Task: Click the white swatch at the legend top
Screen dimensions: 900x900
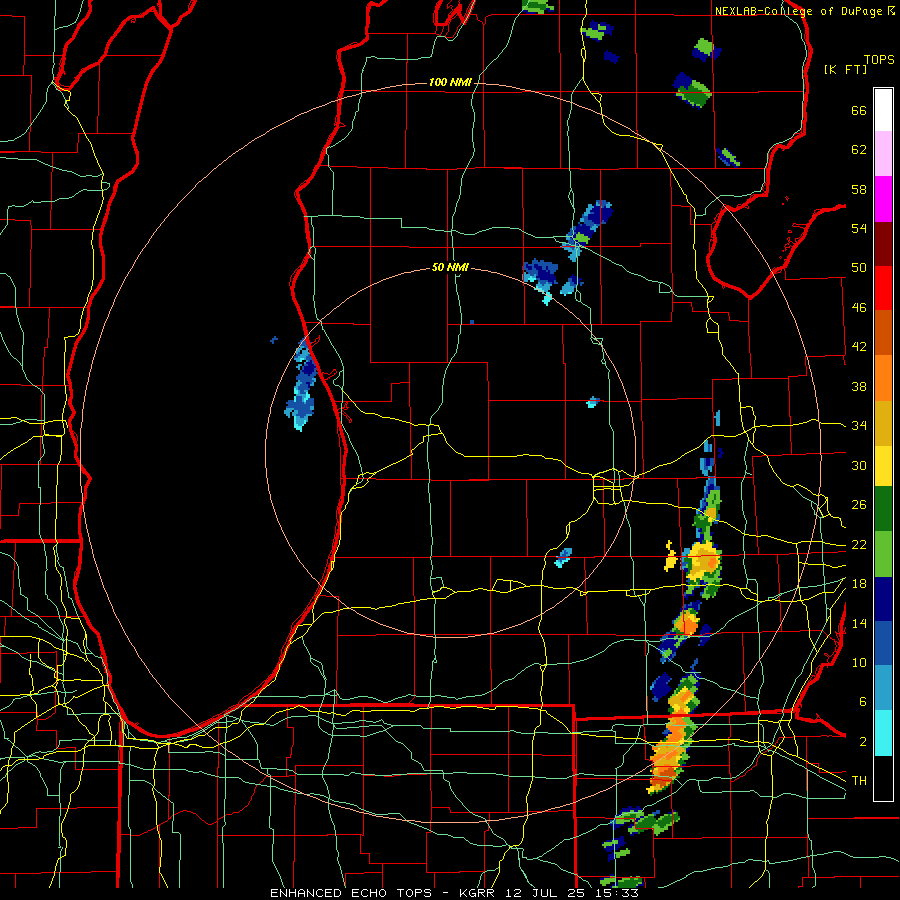Action: (883, 110)
